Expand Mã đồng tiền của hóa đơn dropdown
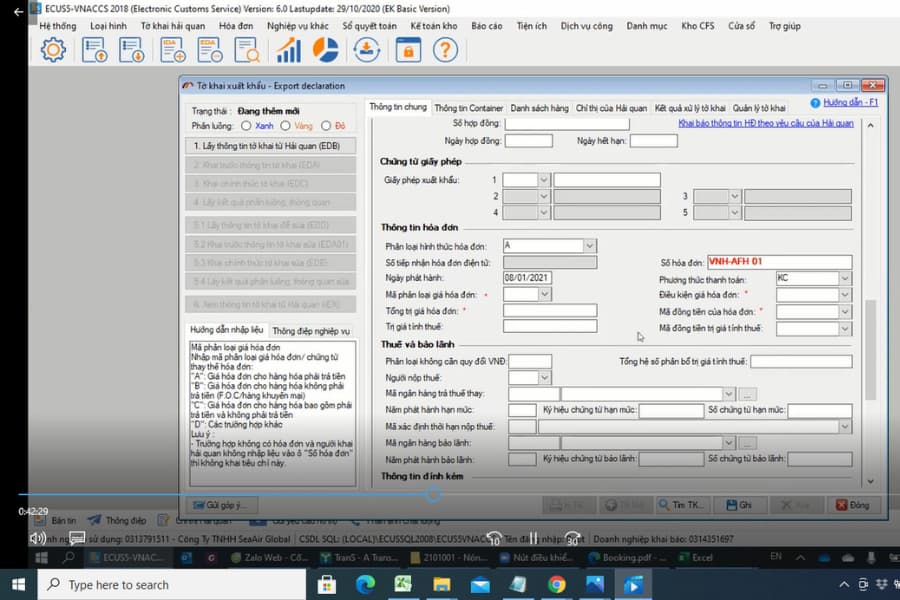Screen dimensions: 900x600 click(845, 312)
